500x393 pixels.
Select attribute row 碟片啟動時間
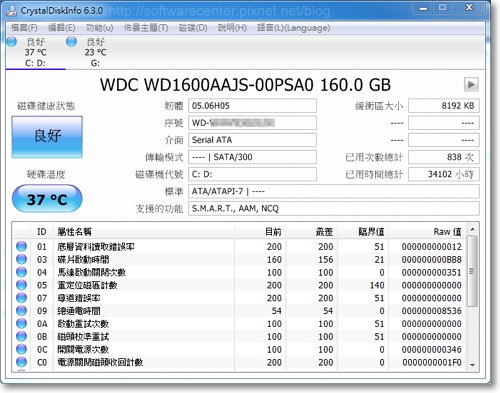[x=240, y=259]
